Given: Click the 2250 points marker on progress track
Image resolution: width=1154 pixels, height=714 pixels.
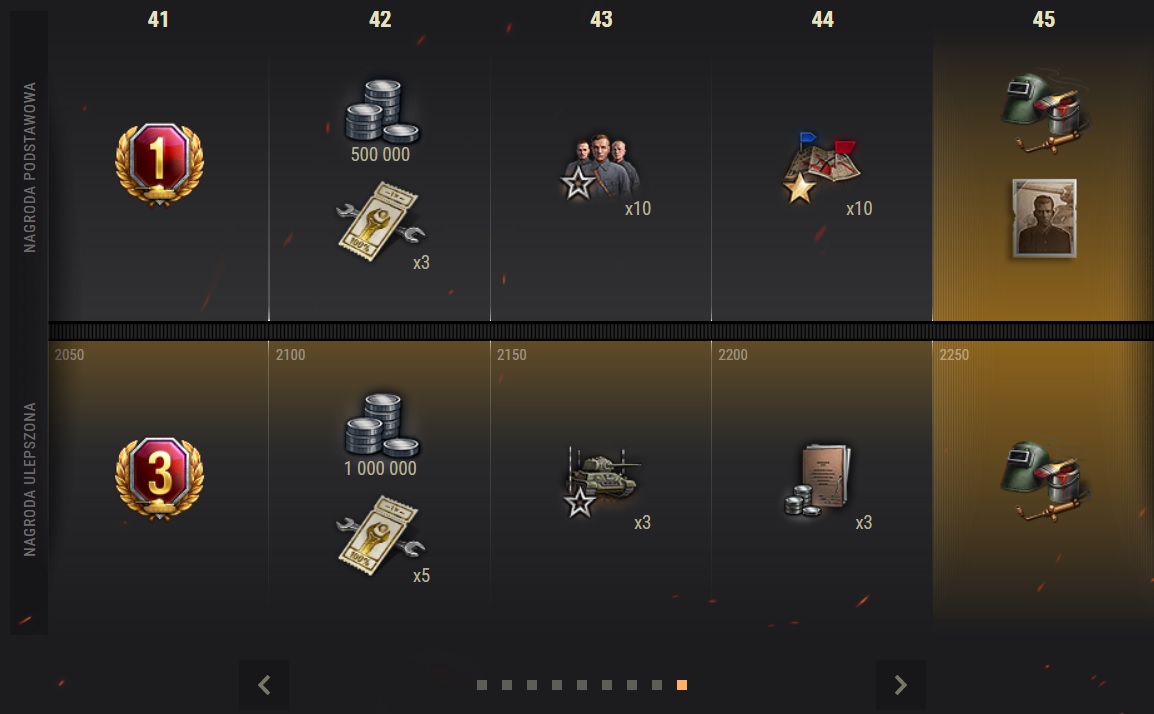Looking at the screenshot, I should (954, 355).
